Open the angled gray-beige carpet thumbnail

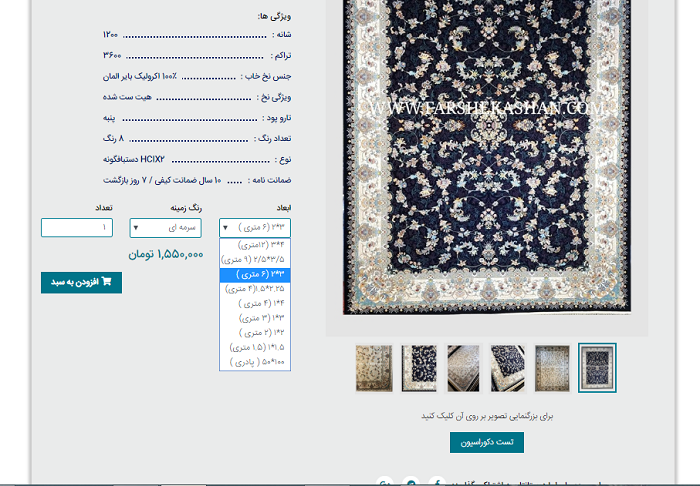coord(463,368)
